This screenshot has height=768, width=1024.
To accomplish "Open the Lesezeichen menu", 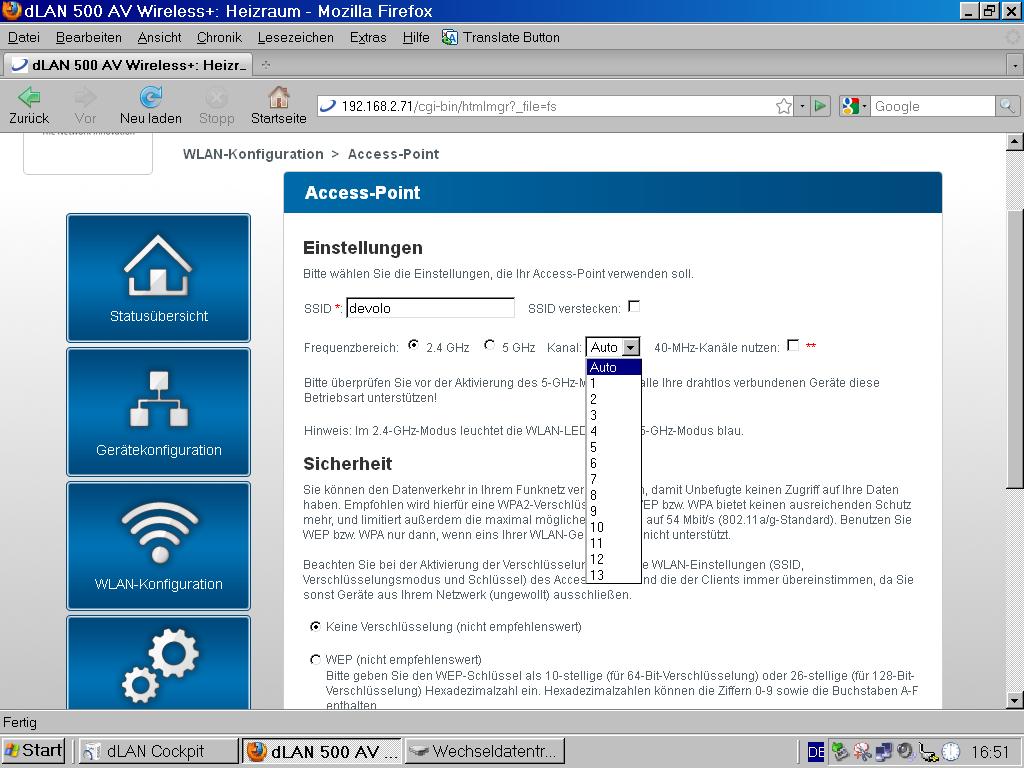I will (295, 38).
